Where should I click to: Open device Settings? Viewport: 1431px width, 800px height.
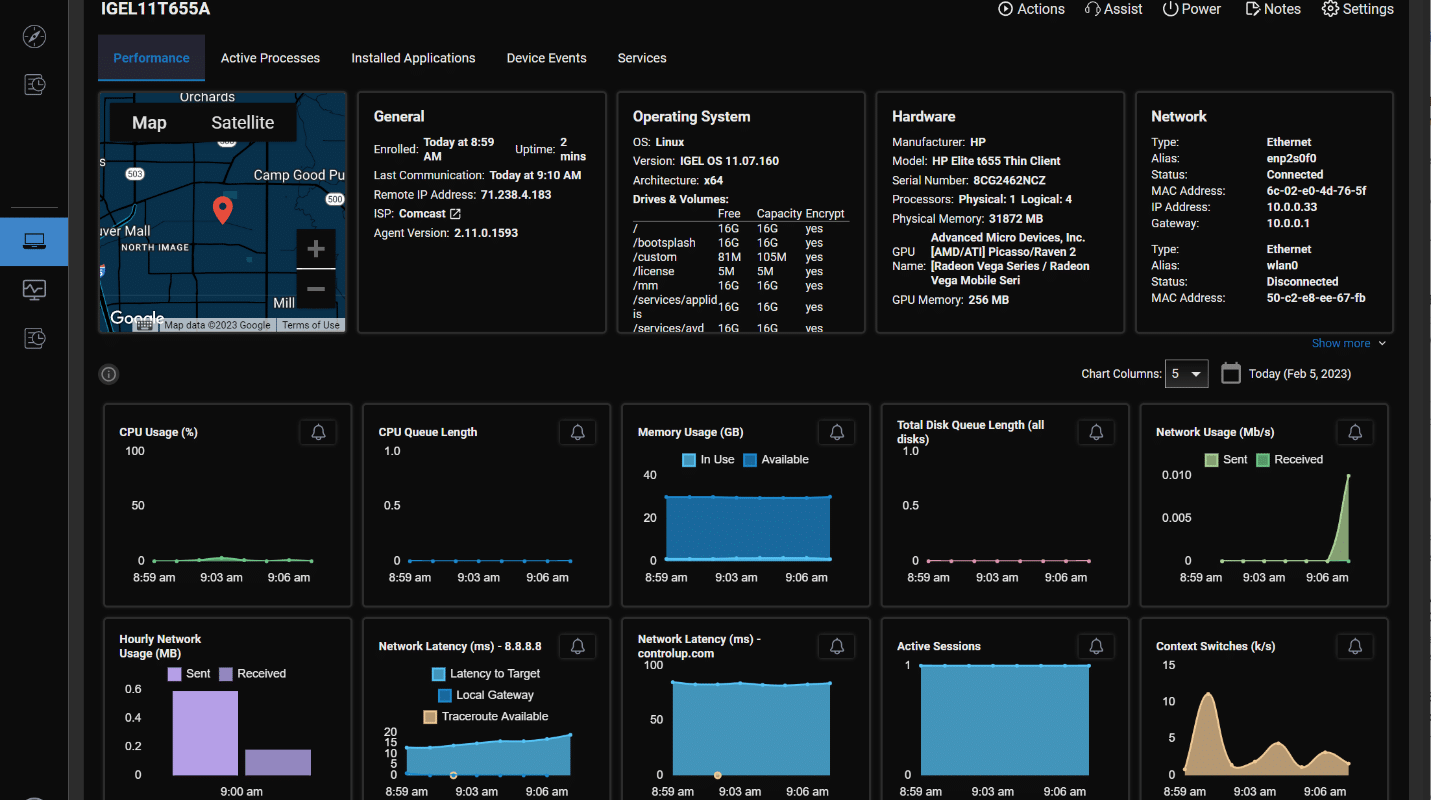pyautogui.click(x=1357, y=9)
